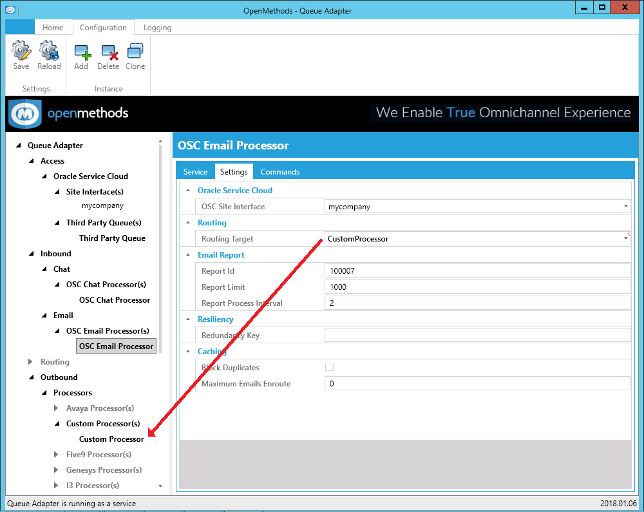This screenshot has height=512, width=644.
Task: Click the Save settings icon
Action: click(21, 55)
